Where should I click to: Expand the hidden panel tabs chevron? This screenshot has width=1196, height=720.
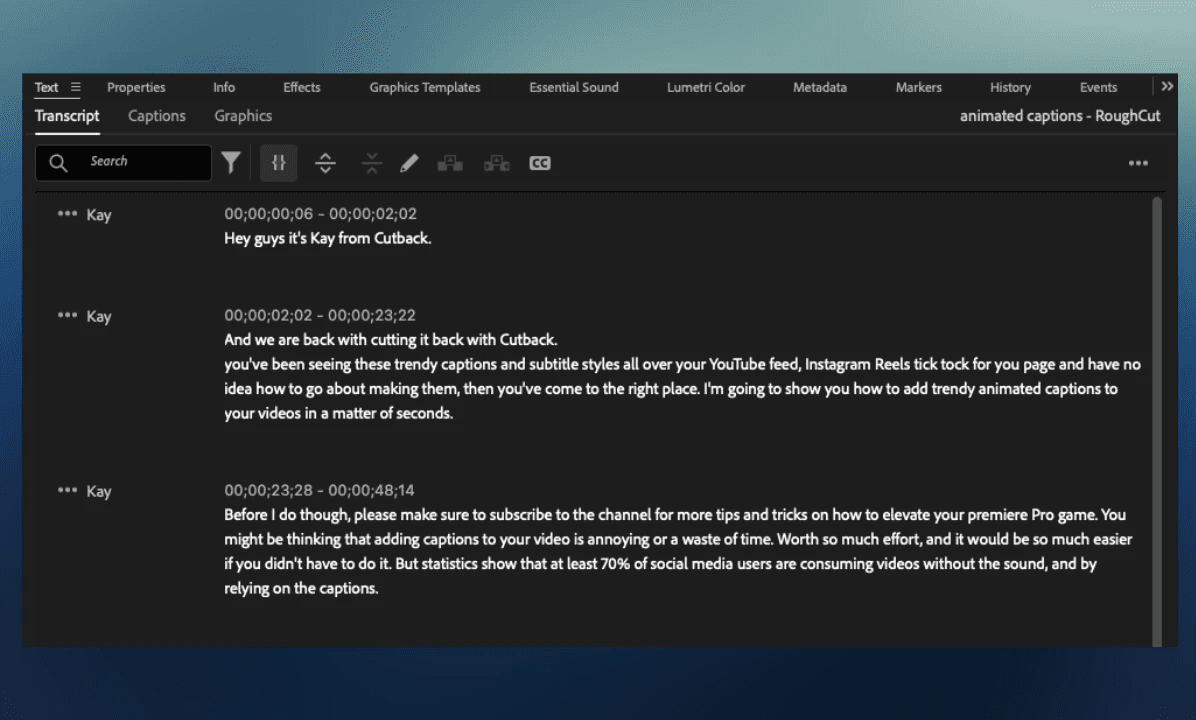point(1167,86)
